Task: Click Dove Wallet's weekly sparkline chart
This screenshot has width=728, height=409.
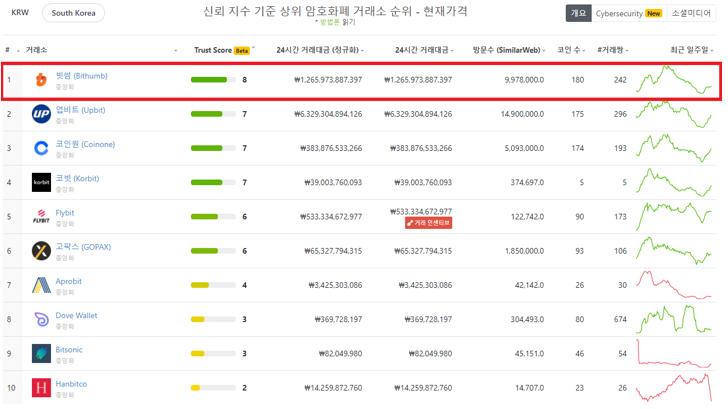Action: (674, 319)
